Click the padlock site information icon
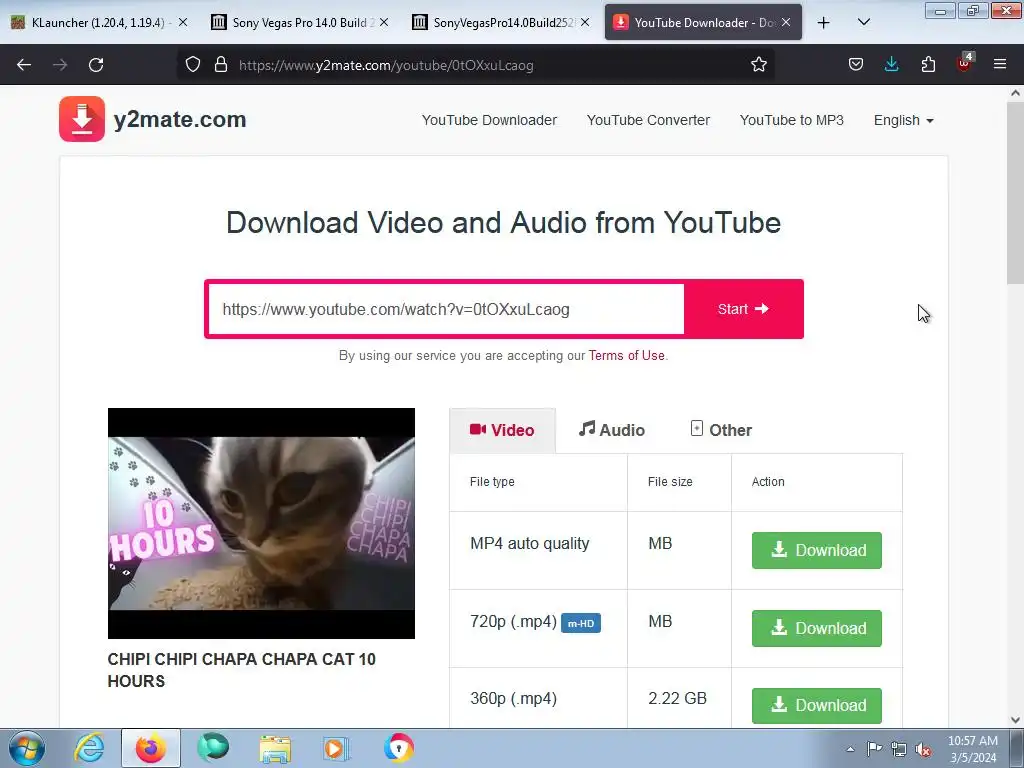 coord(221,65)
